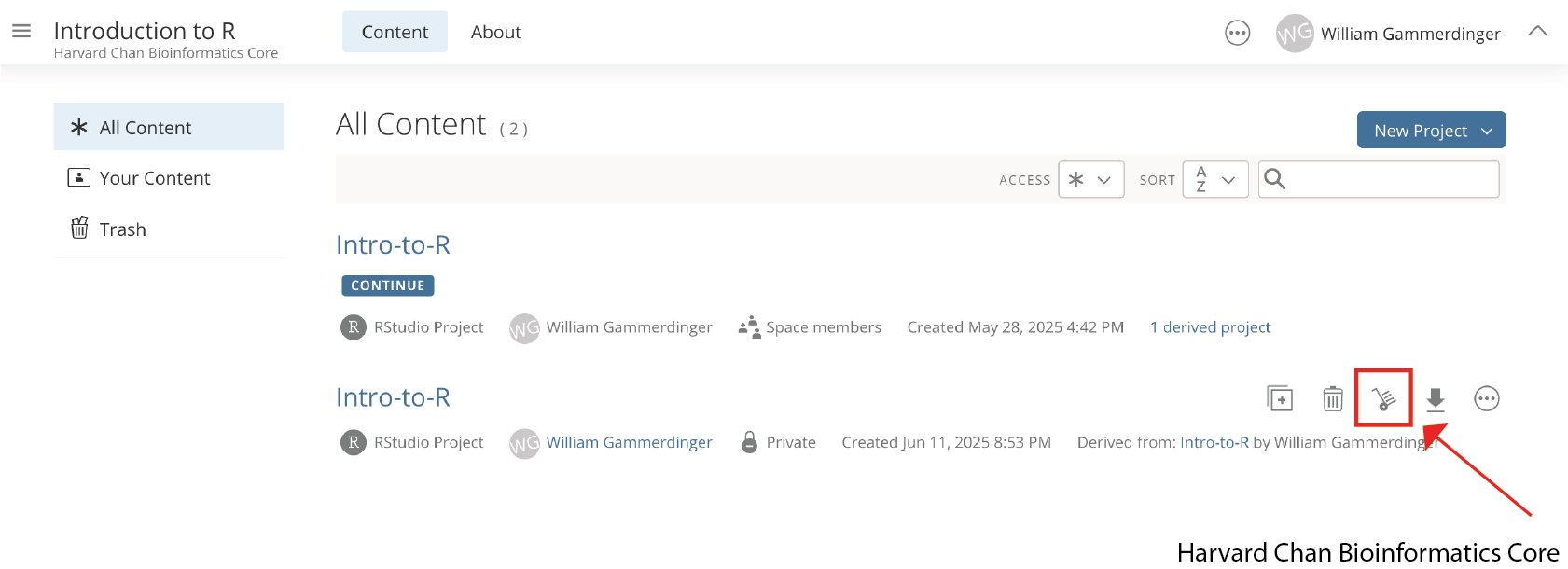Collapse the header with the up chevron
The width and height of the screenshot is (1568, 569).
(1537, 32)
